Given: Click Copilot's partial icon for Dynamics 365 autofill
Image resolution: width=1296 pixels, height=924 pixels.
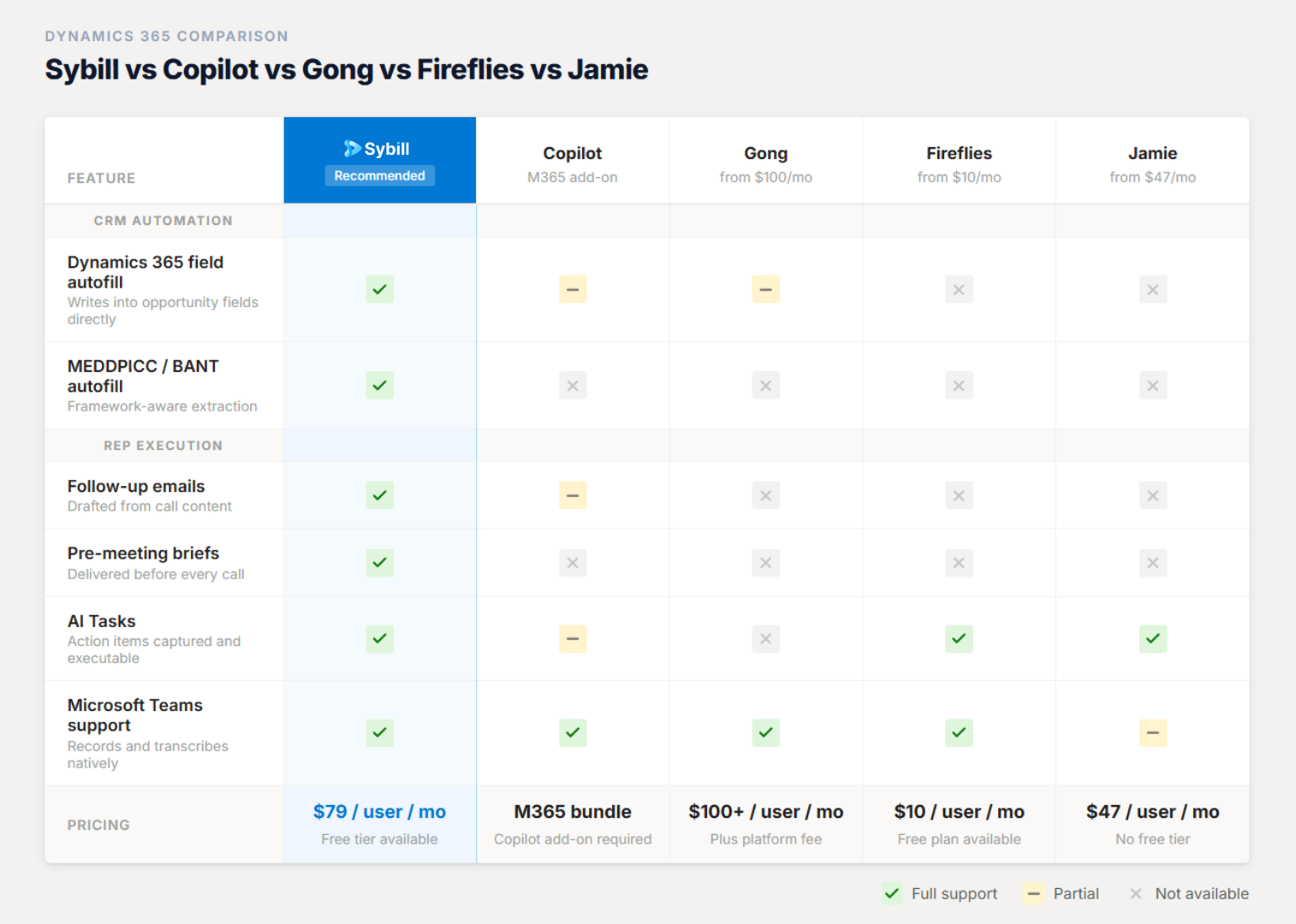Looking at the screenshot, I should (x=573, y=289).
